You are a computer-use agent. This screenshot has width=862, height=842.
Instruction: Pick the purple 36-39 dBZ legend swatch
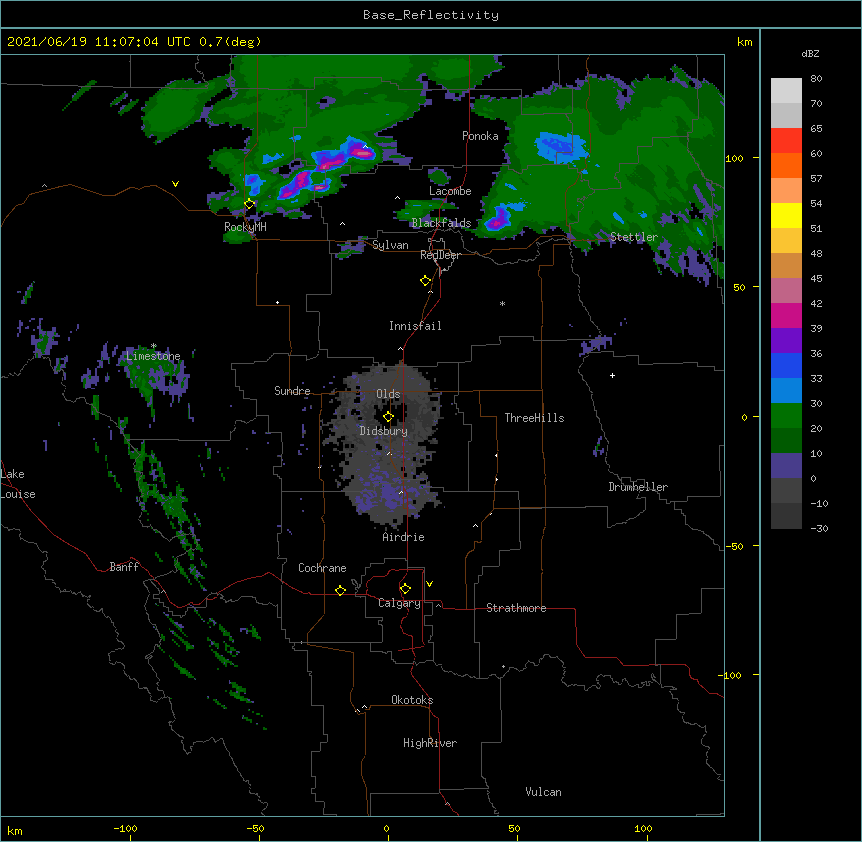[786, 341]
